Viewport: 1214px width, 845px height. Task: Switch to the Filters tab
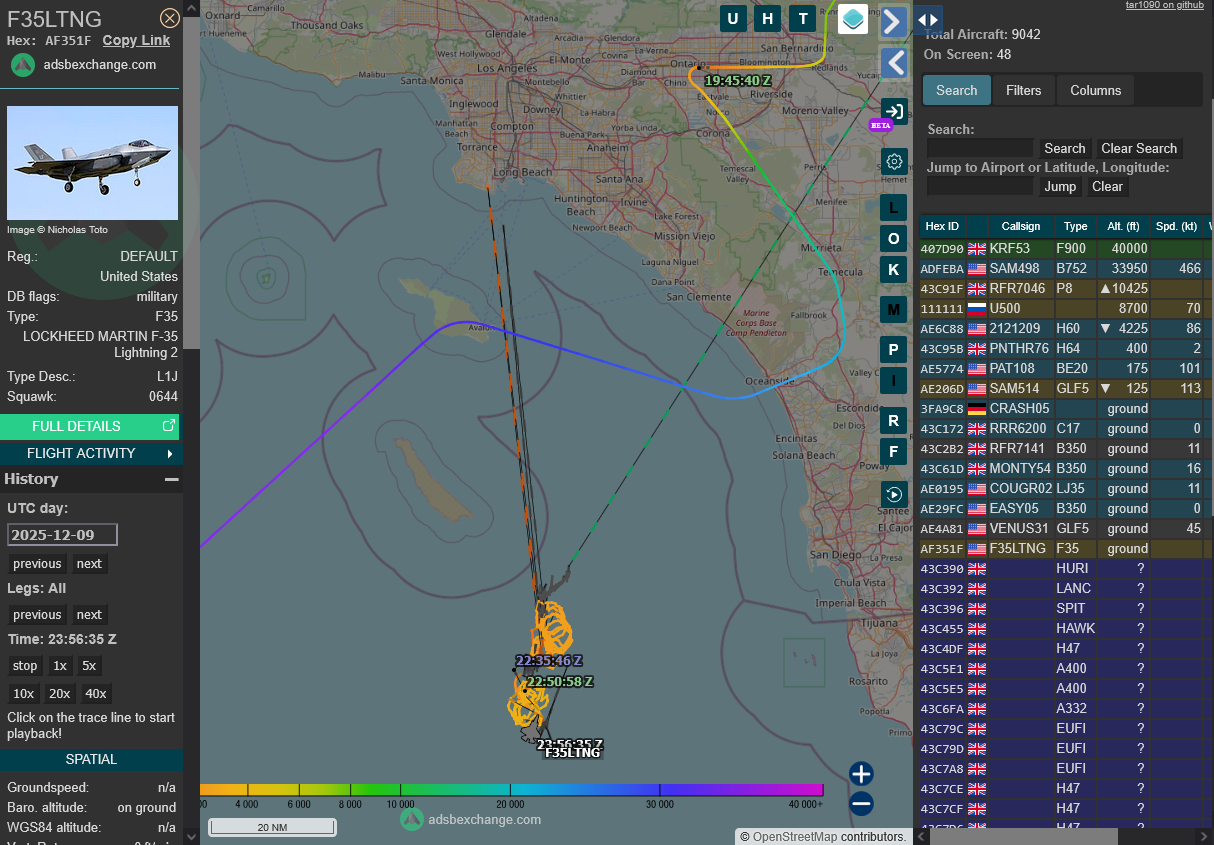coord(1023,90)
